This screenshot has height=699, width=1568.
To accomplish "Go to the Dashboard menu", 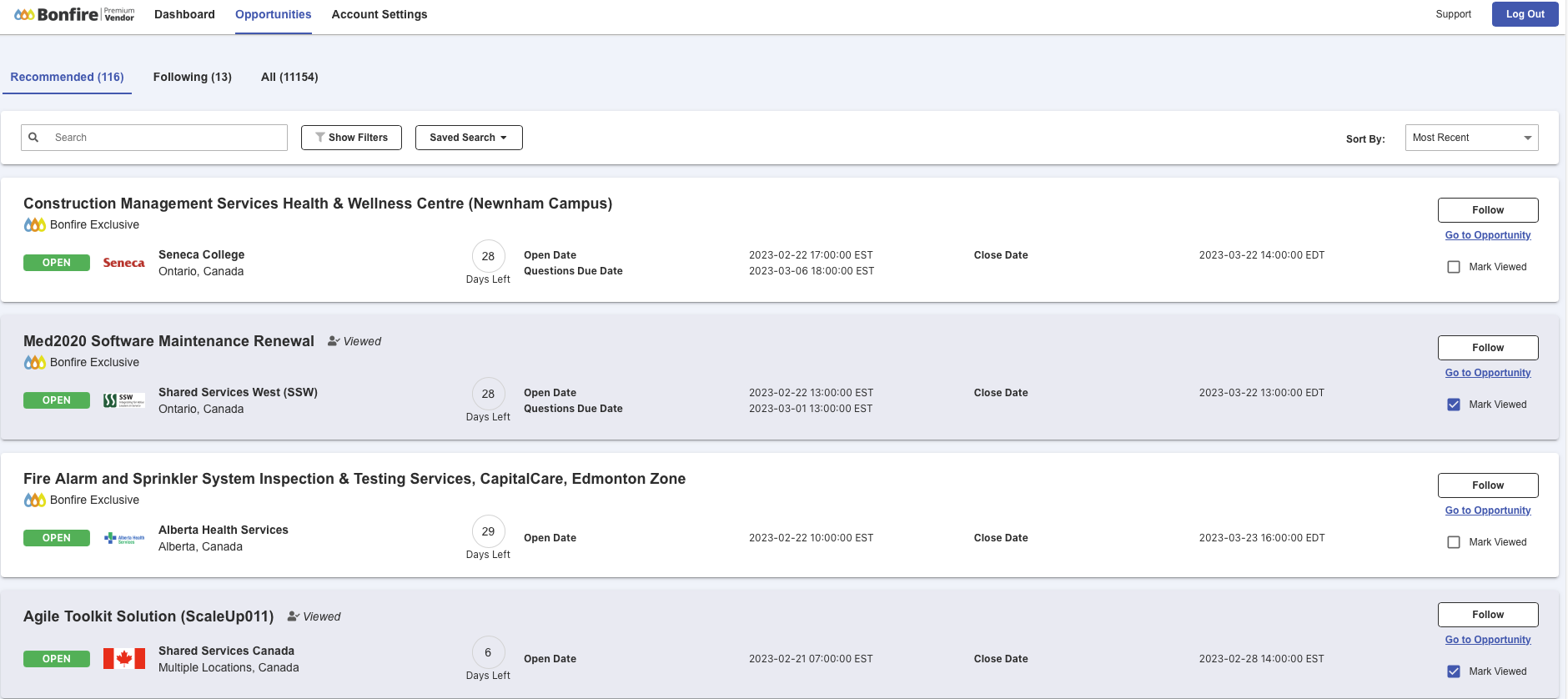I will pos(184,14).
